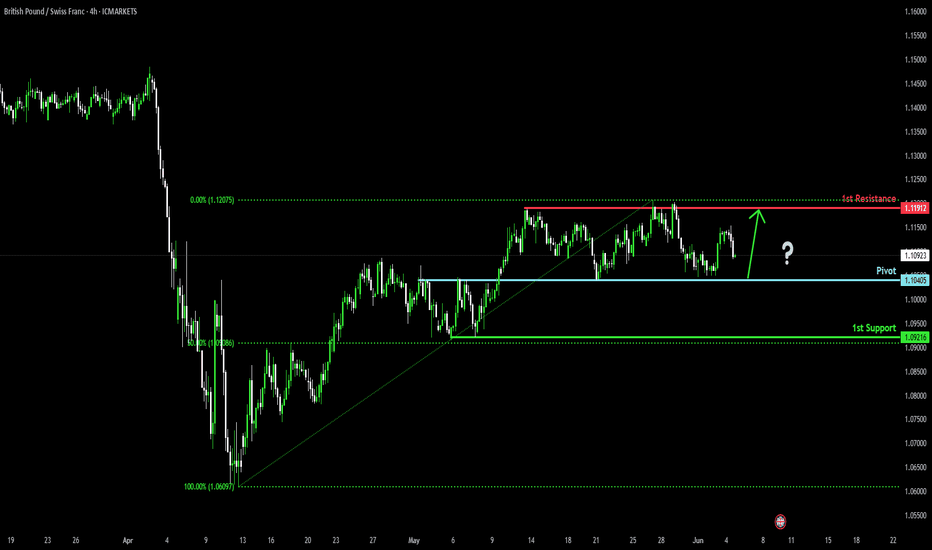Click the '22' date axis label
932x550 pixels.
[x=893, y=540]
